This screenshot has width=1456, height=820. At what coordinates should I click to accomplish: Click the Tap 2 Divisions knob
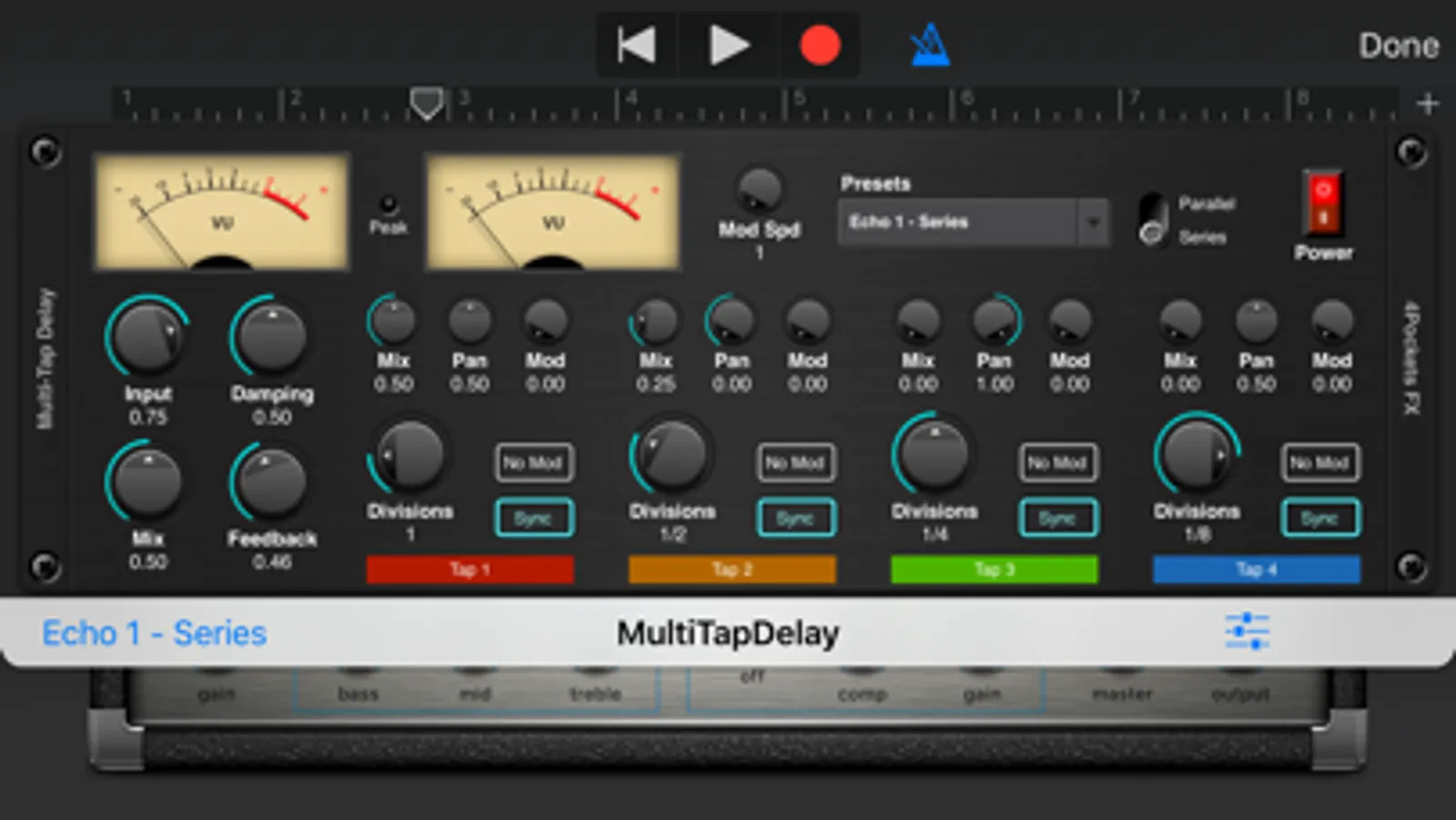pos(672,456)
